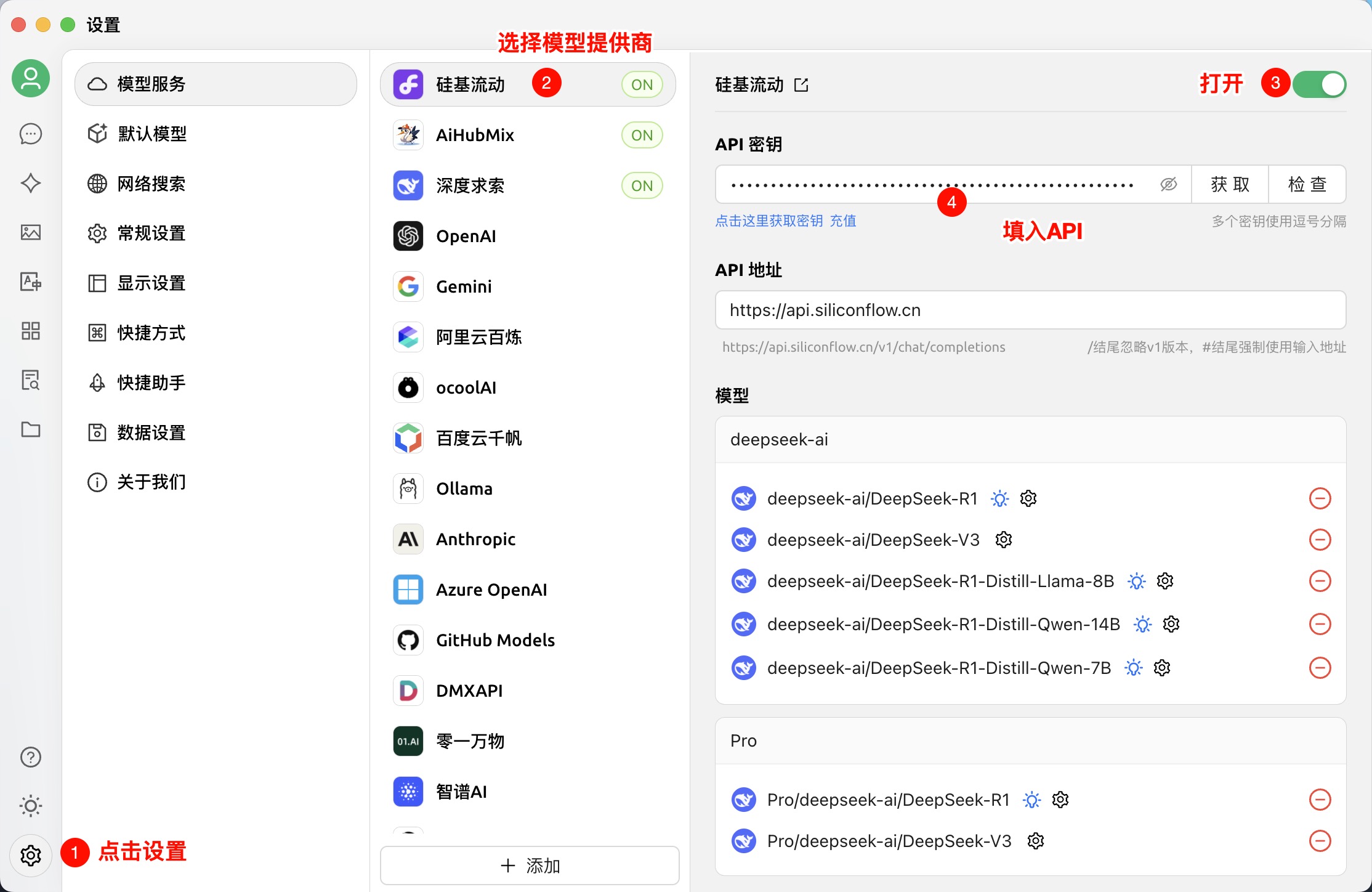Open the translate sidebar icon

pos(30,282)
